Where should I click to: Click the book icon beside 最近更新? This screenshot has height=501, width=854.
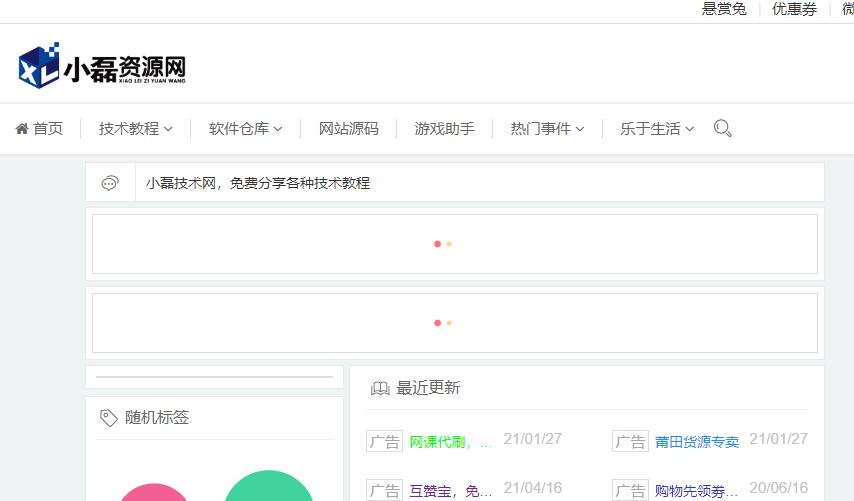(380, 388)
